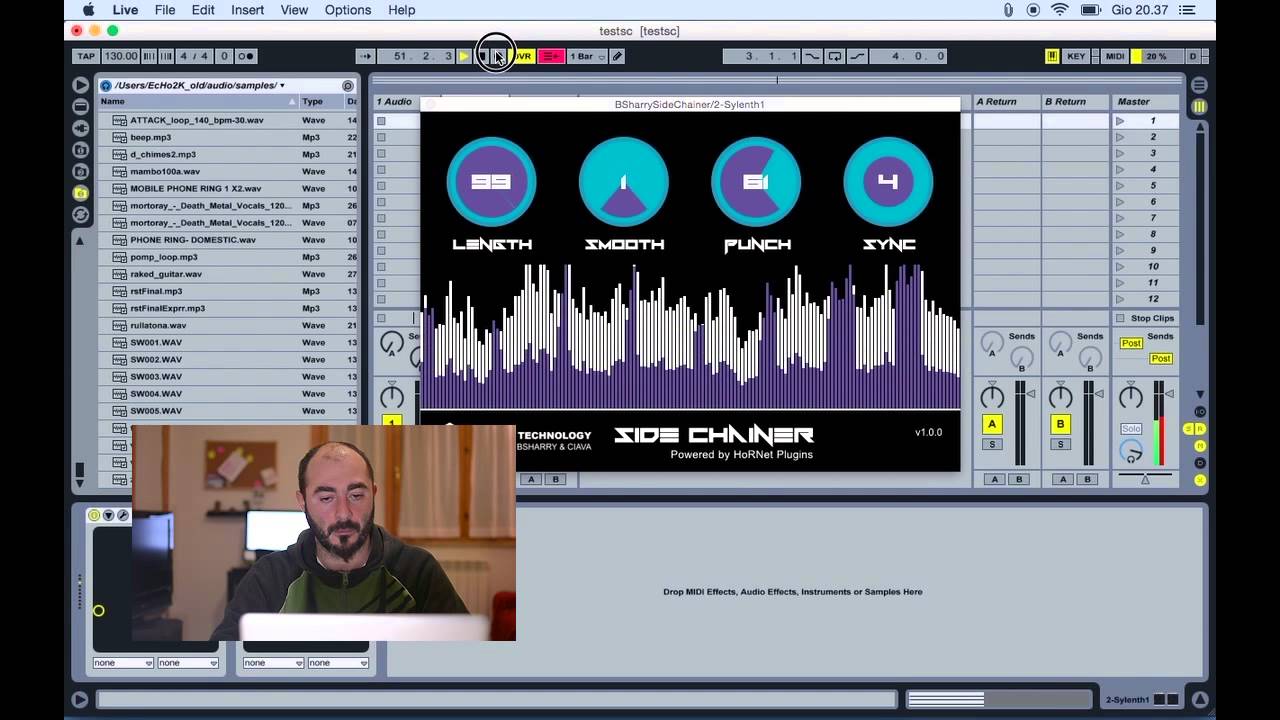Screen dimensions: 1280x720
Task: Click the Stop transport button
Action: (x=484, y=56)
